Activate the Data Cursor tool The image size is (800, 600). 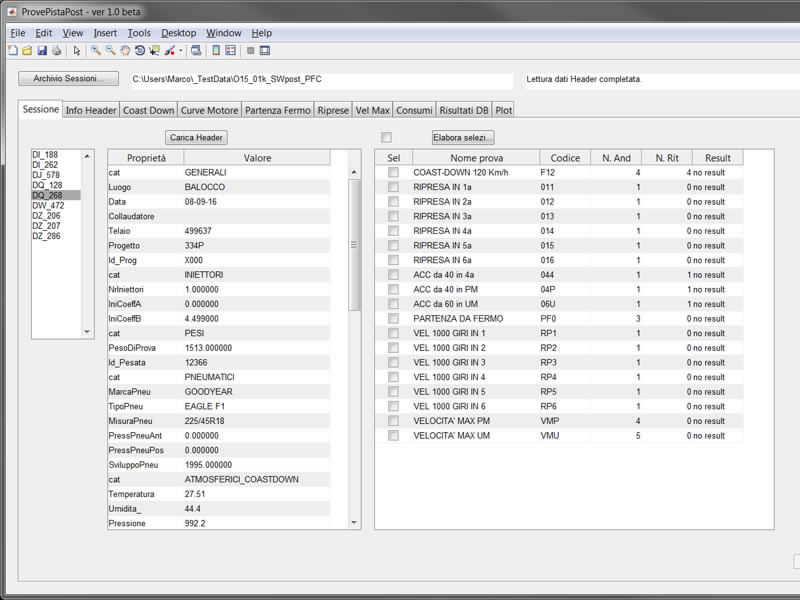(154, 50)
